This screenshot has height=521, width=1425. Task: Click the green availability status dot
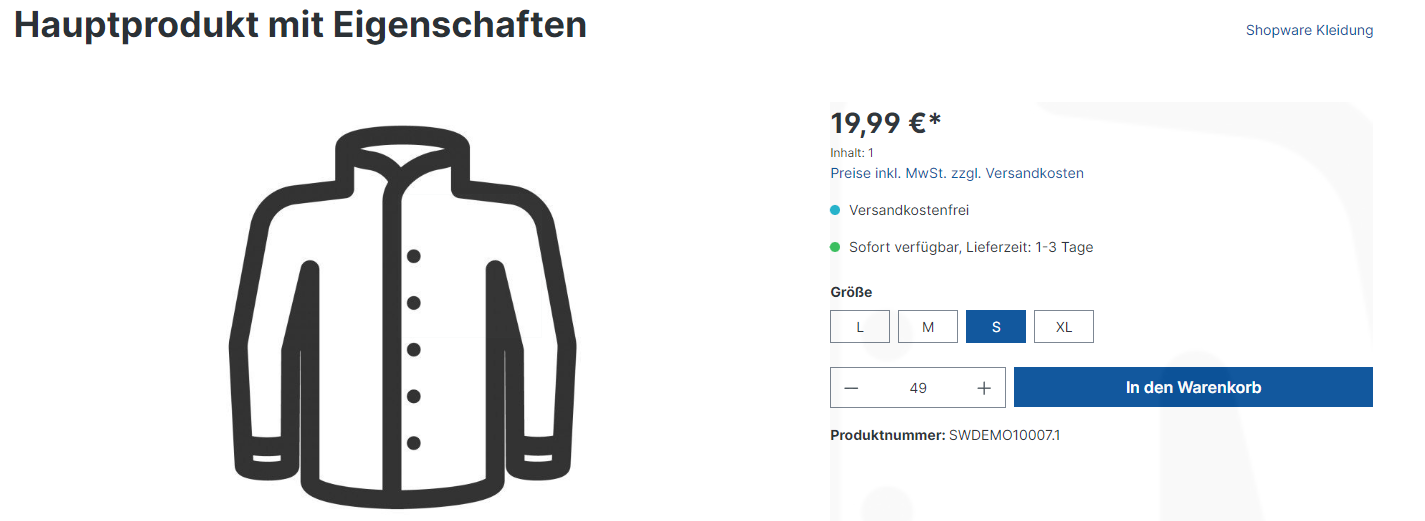835,247
